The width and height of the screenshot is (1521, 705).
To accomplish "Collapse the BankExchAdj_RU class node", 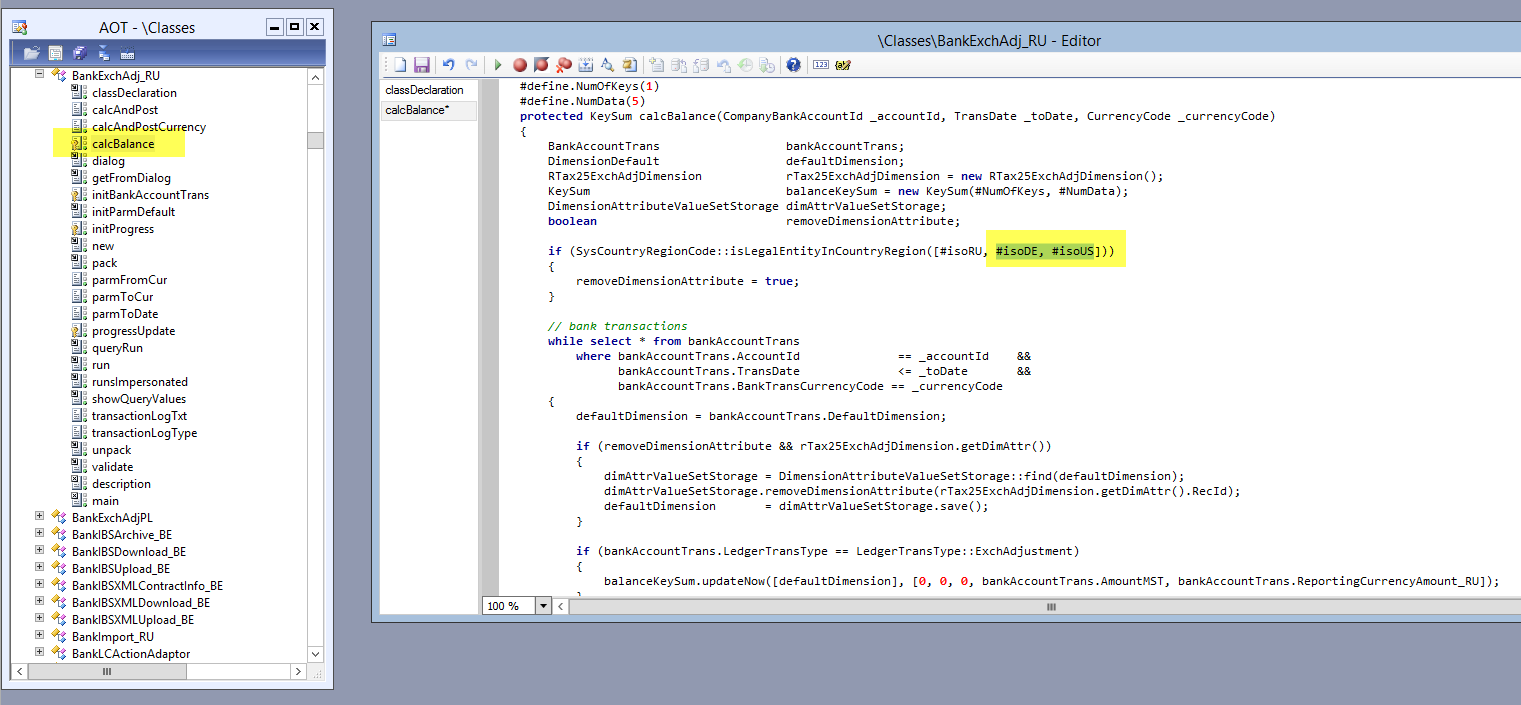I will coord(40,75).
